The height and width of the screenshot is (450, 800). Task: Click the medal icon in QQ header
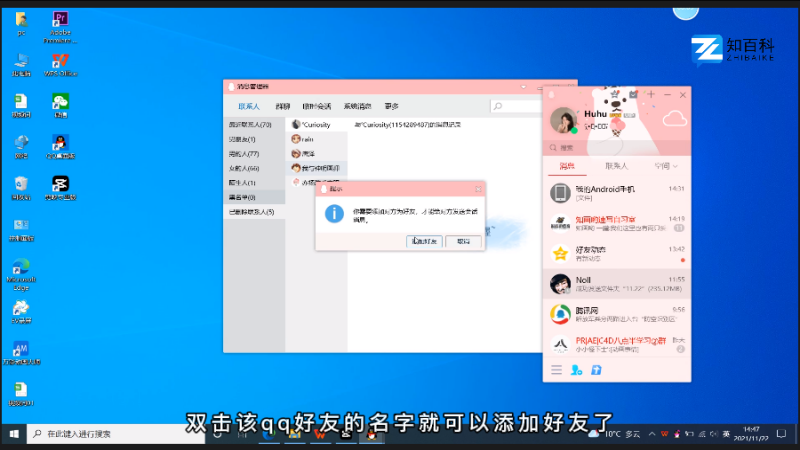(615, 94)
